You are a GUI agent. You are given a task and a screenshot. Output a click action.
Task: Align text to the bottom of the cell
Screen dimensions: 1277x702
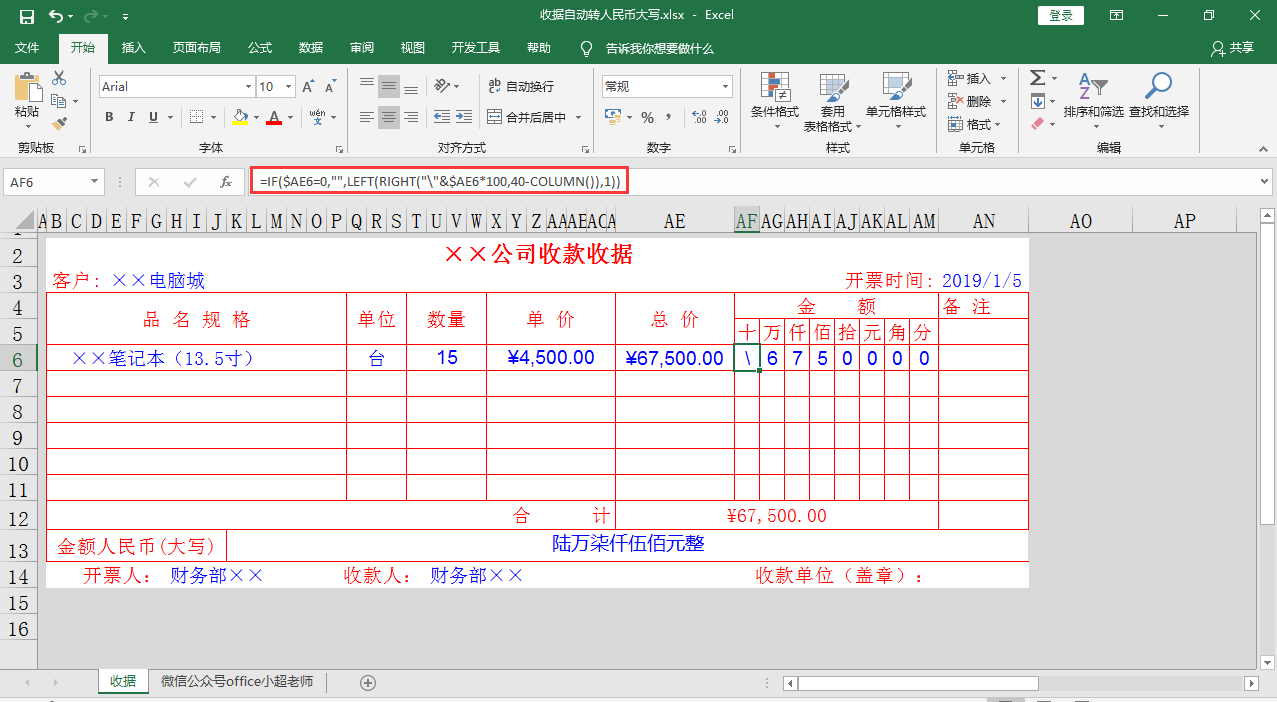tap(411, 86)
